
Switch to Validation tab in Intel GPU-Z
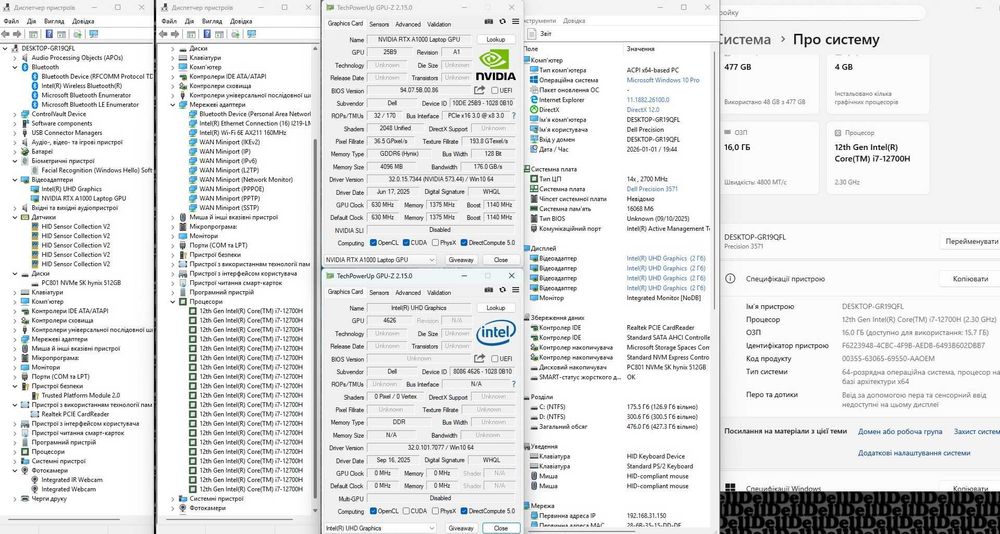pyautogui.click(x=439, y=292)
